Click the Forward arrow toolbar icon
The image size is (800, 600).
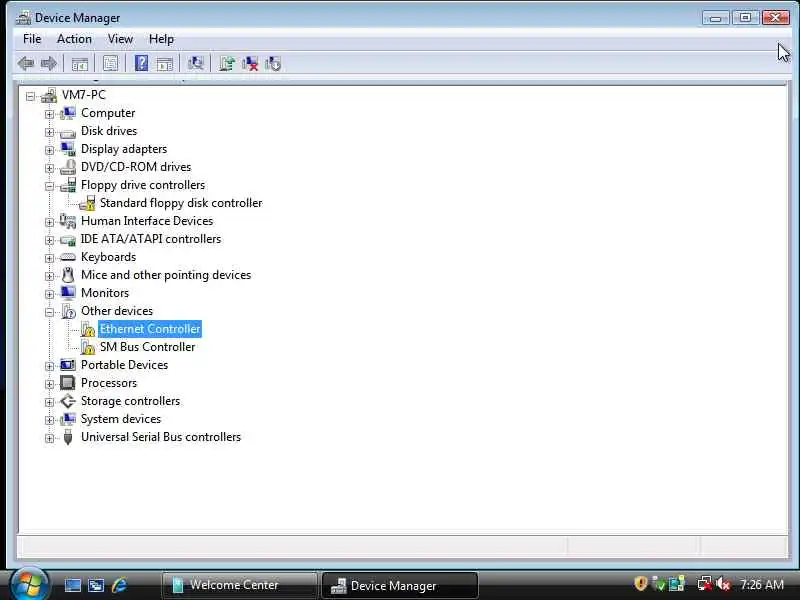tap(49, 64)
